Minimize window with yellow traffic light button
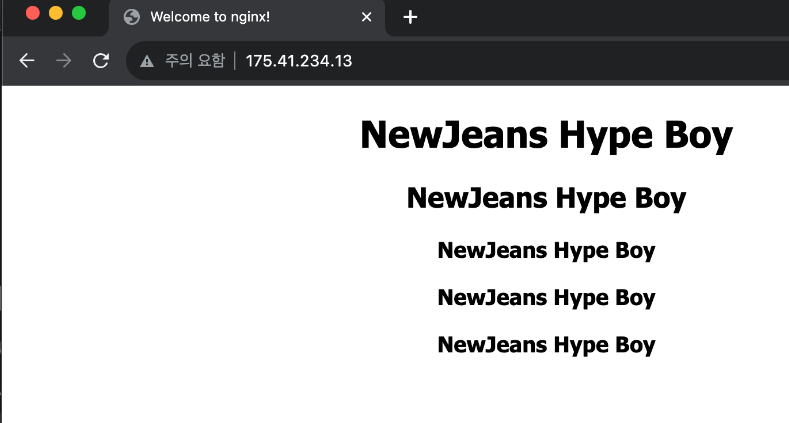 [x=56, y=13]
